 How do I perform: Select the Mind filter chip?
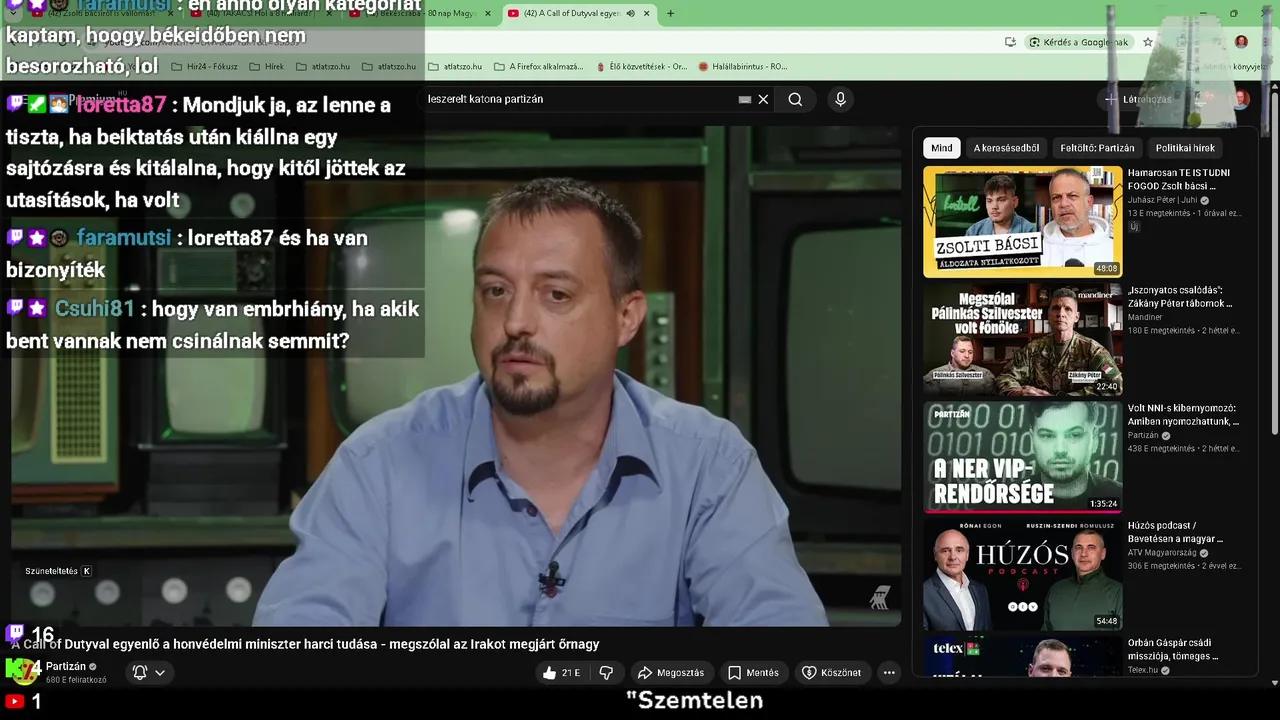[x=942, y=148]
